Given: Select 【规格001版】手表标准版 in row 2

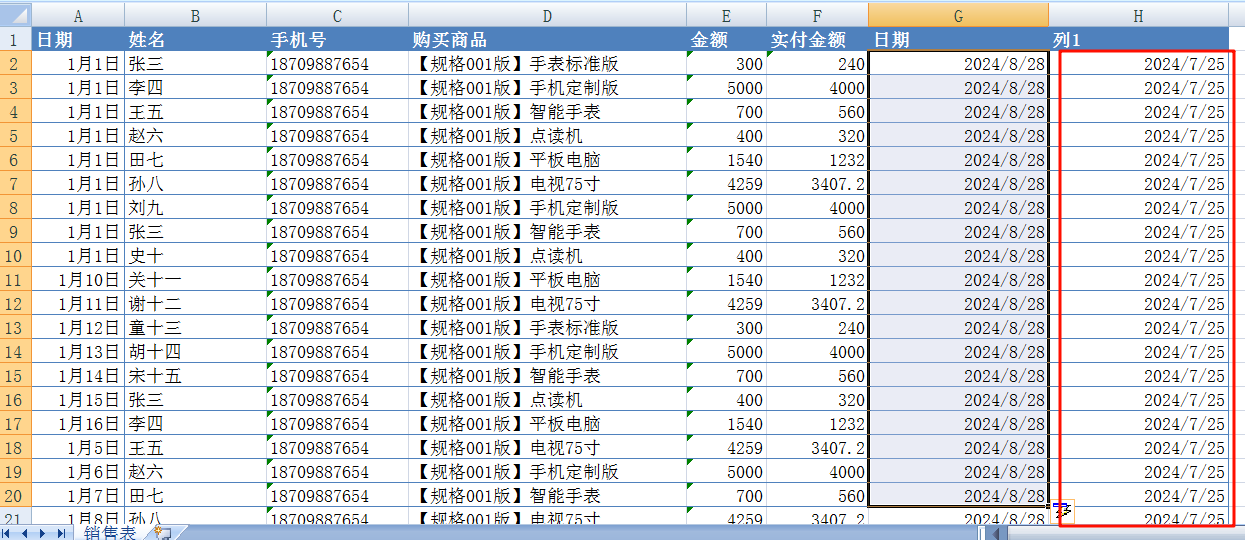Looking at the screenshot, I should [547, 64].
